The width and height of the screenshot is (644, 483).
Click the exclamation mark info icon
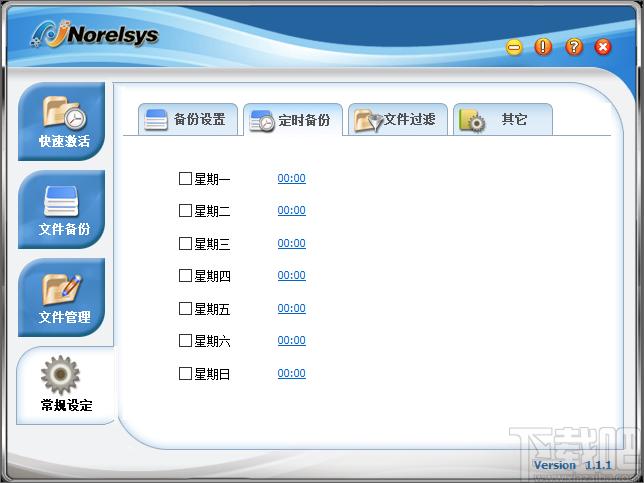pyautogui.click(x=543, y=47)
